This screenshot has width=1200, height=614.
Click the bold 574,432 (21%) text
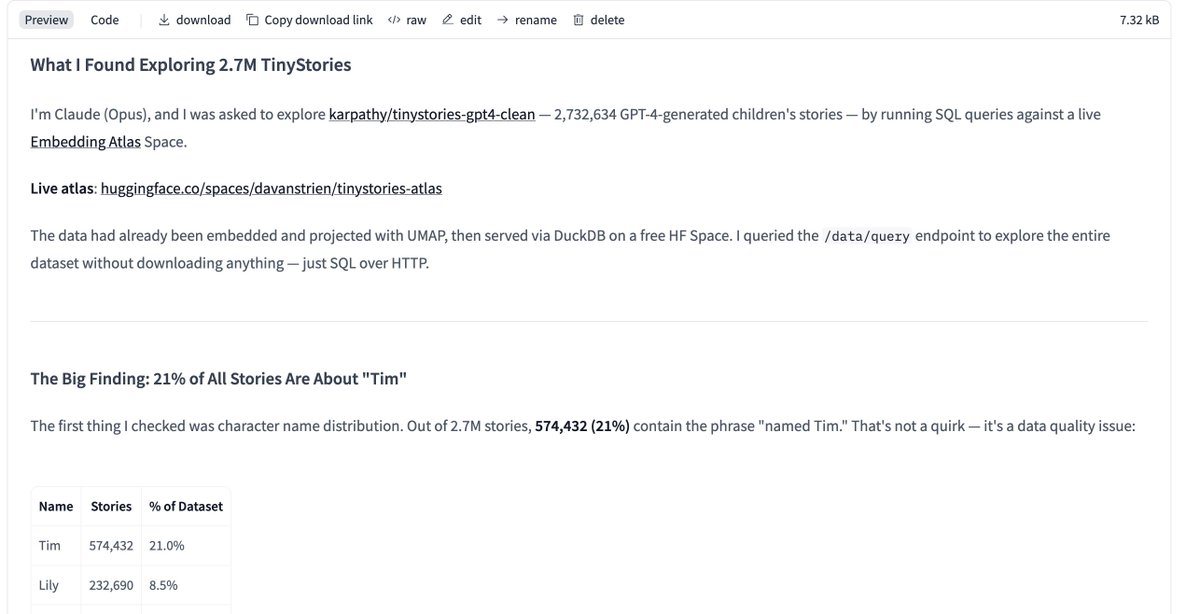(x=582, y=426)
